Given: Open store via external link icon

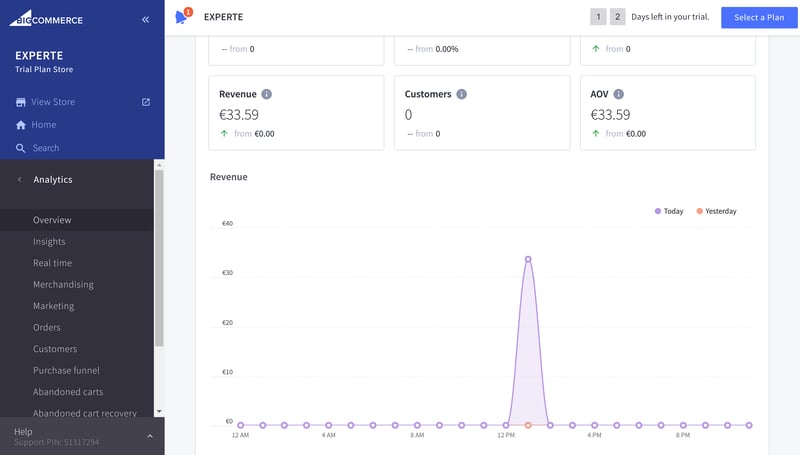Looking at the screenshot, I should pos(146,102).
